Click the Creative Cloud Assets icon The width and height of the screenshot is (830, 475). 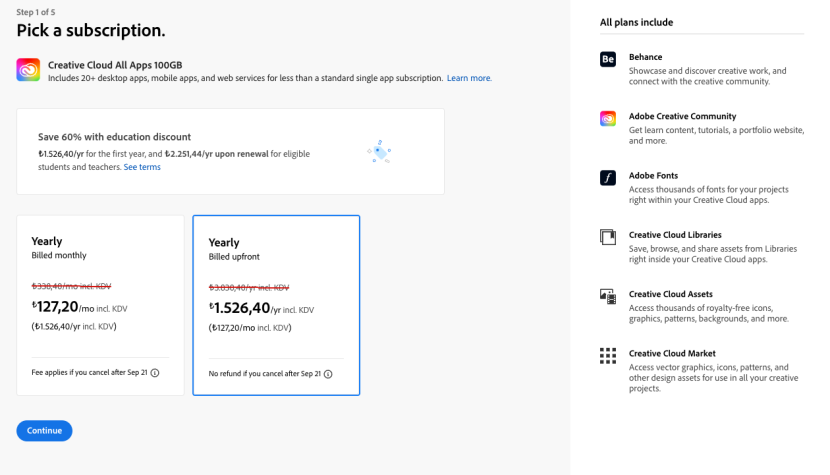[608, 297]
